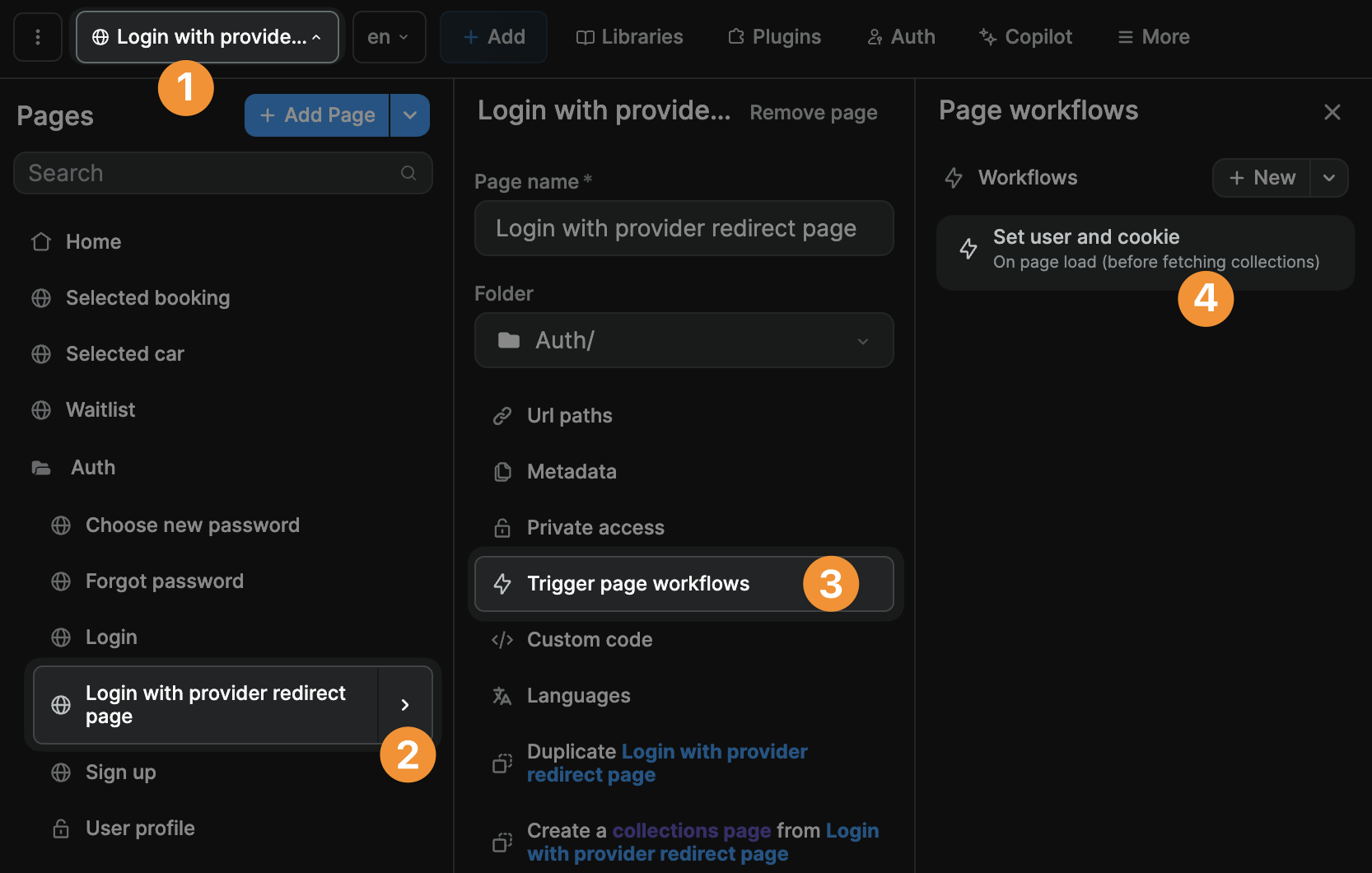Open the en language dropdown
Screen dimensions: 1372x873
(388, 36)
